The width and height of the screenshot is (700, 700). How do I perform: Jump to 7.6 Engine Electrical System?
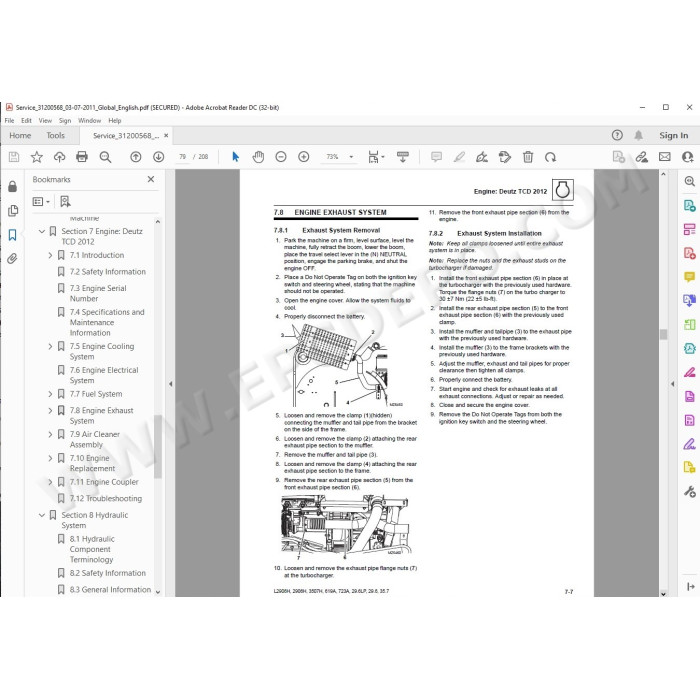click(x=104, y=375)
